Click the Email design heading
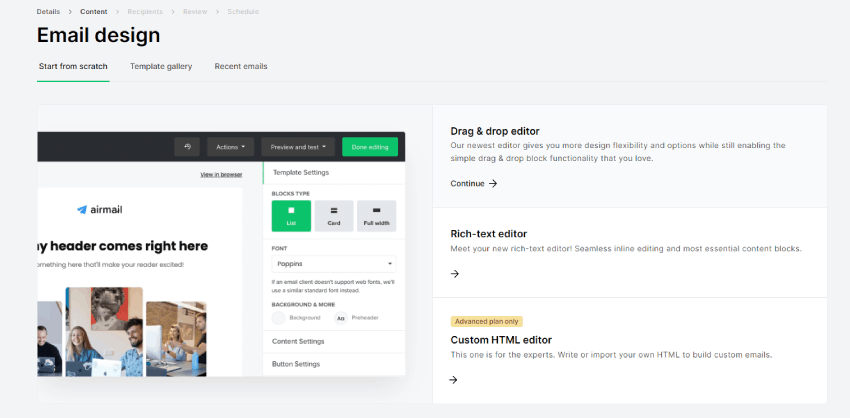Screen dimensions: 850x418 pyautogui.click(x=99, y=35)
